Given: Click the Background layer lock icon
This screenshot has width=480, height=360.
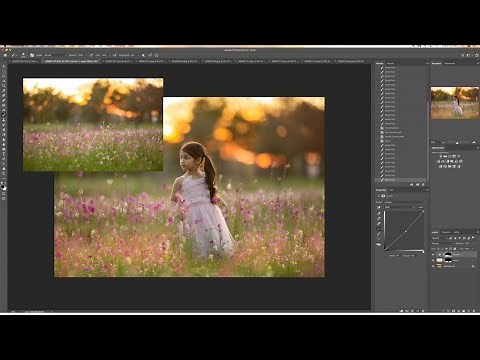Looking at the screenshot, I should [x=473, y=266].
